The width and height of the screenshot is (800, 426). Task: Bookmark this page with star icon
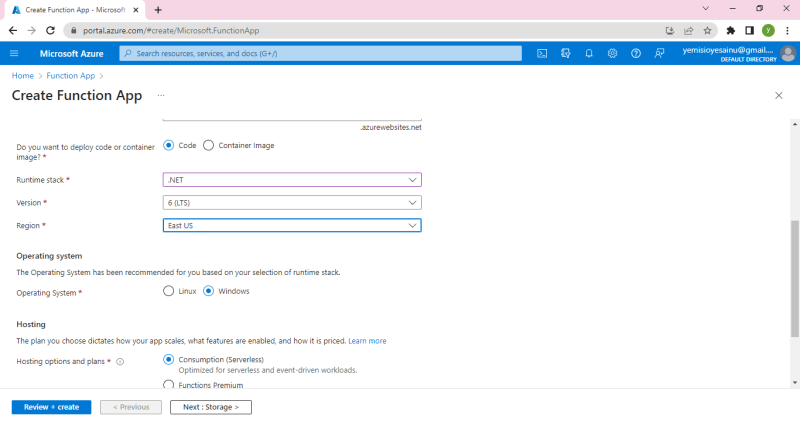pyautogui.click(x=707, y=31)
